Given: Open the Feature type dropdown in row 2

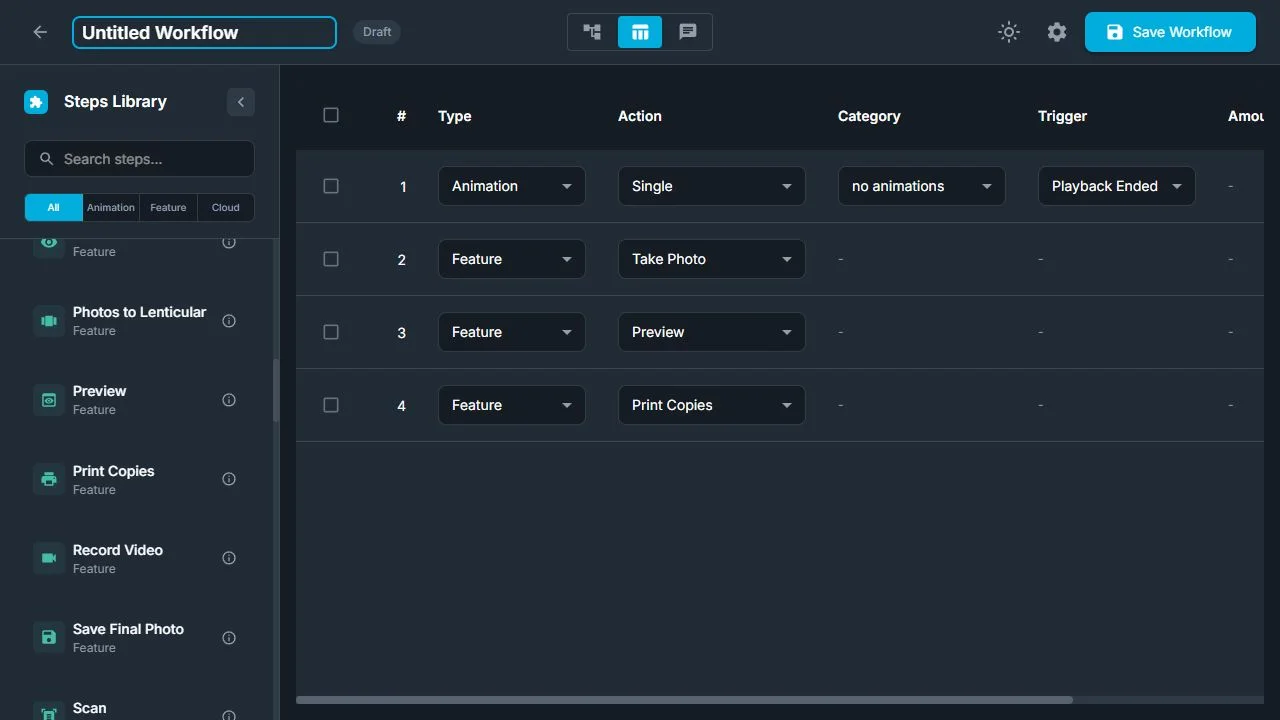Looking at the screenshot, I should pos(512,259).
